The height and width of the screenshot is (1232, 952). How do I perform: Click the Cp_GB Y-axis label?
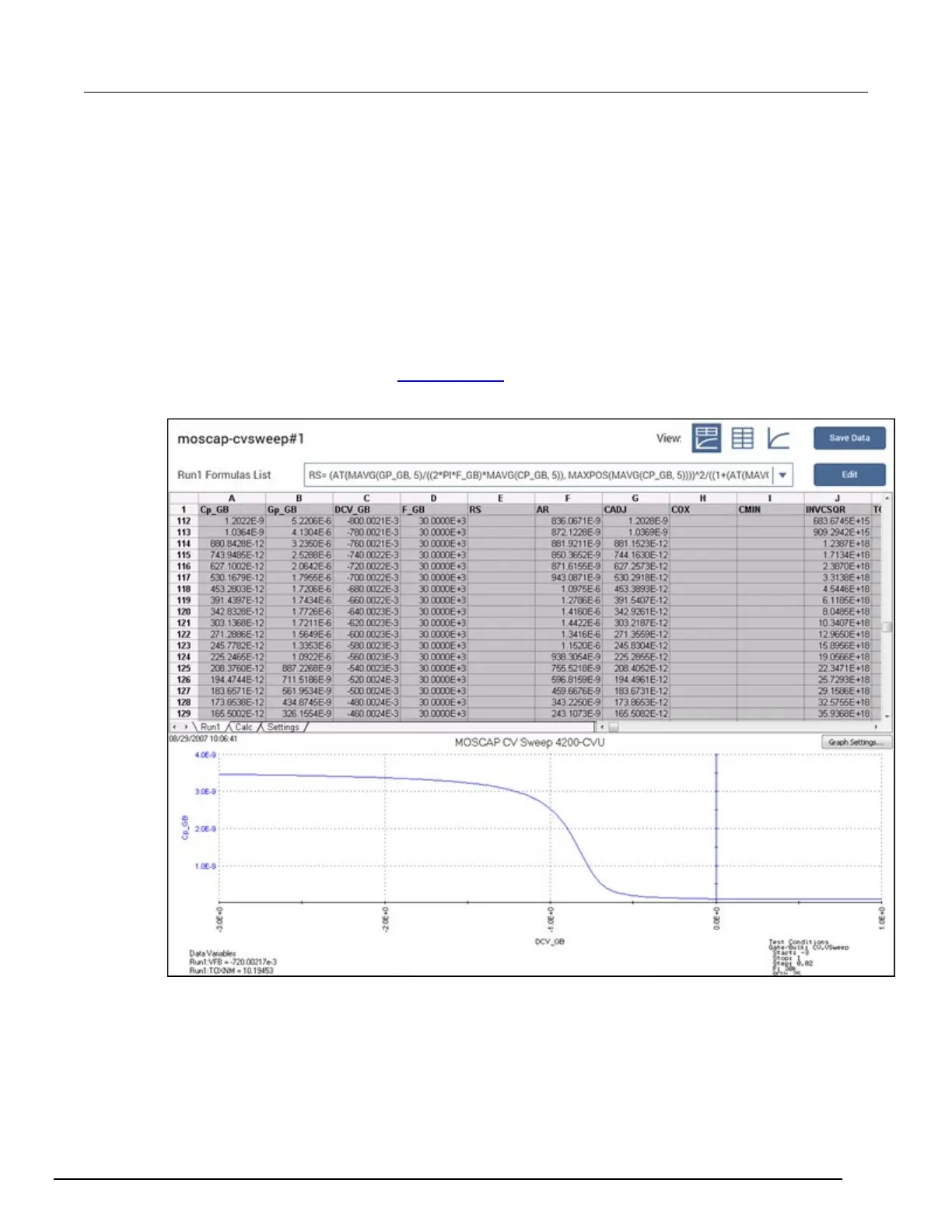[x=185, y=827]
